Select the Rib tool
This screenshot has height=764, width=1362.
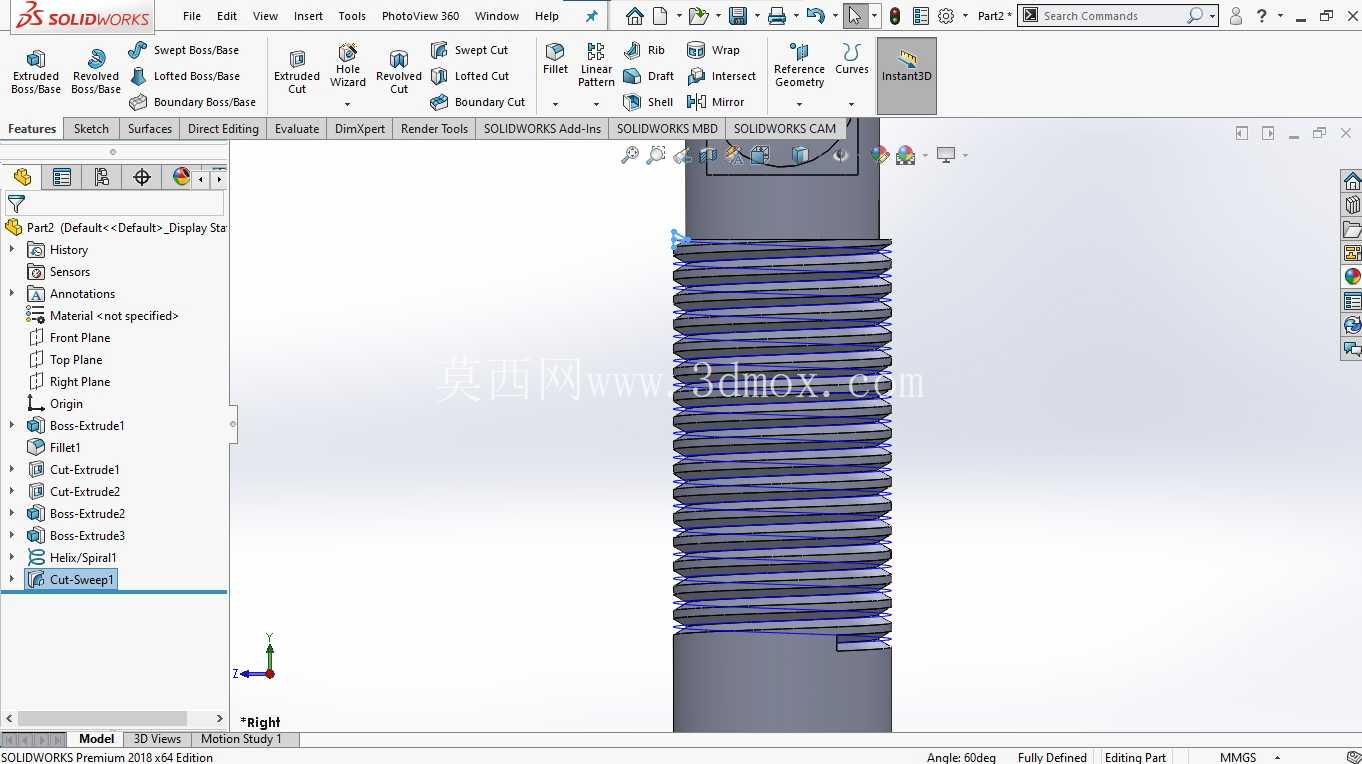pyautogui.click(x=644, y=50)
